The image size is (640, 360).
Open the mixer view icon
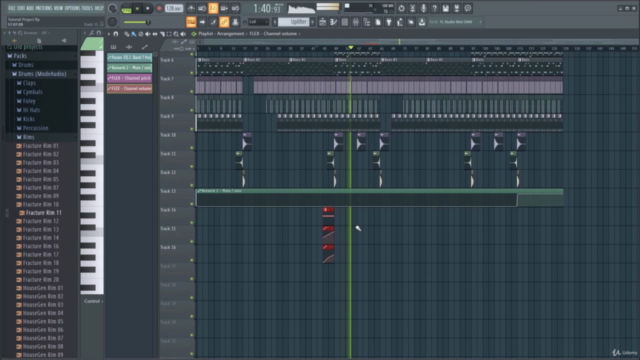pos(356,22)
